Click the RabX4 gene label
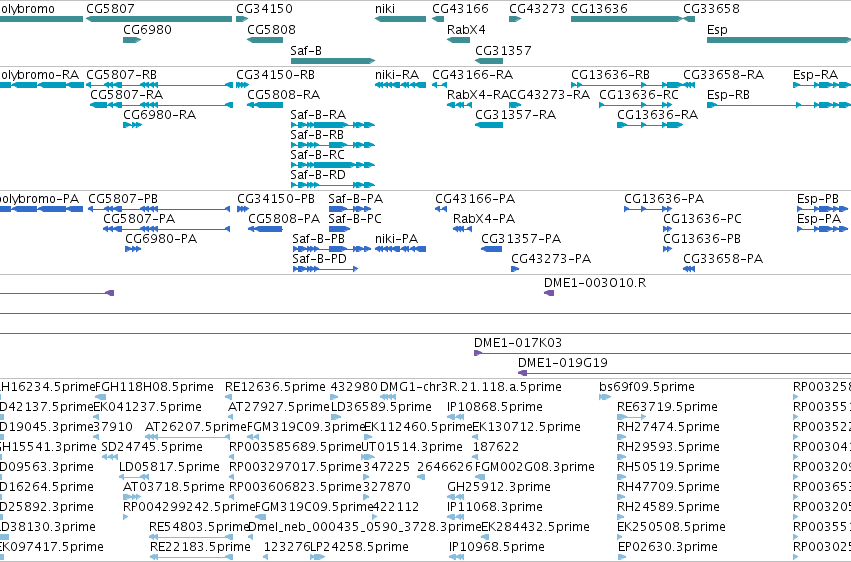 pyautogui.click(x=466, y=30)
